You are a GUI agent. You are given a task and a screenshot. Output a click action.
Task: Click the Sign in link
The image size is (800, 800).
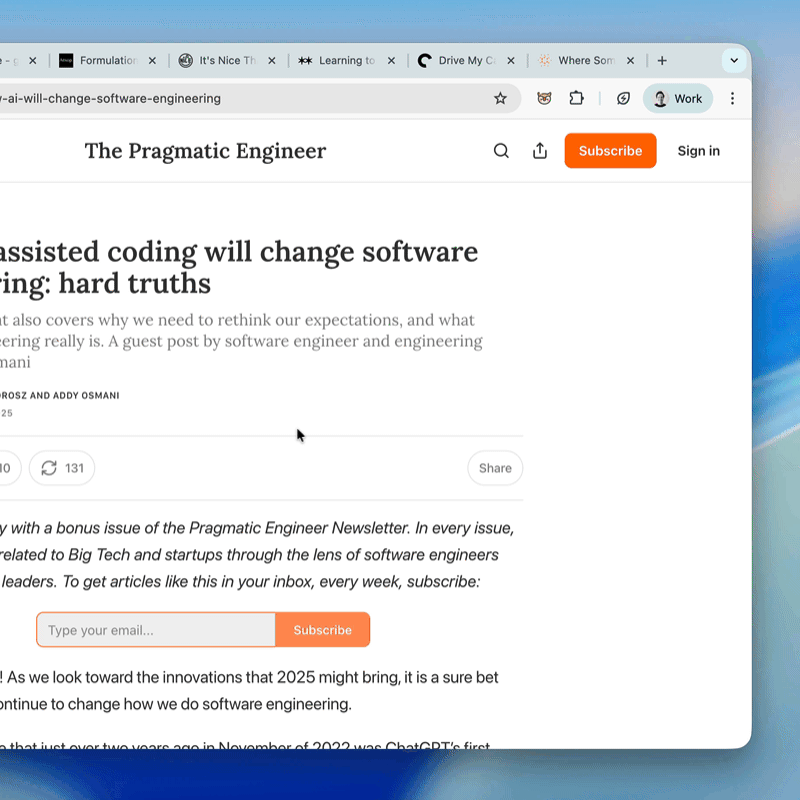(x=698, y=151)
